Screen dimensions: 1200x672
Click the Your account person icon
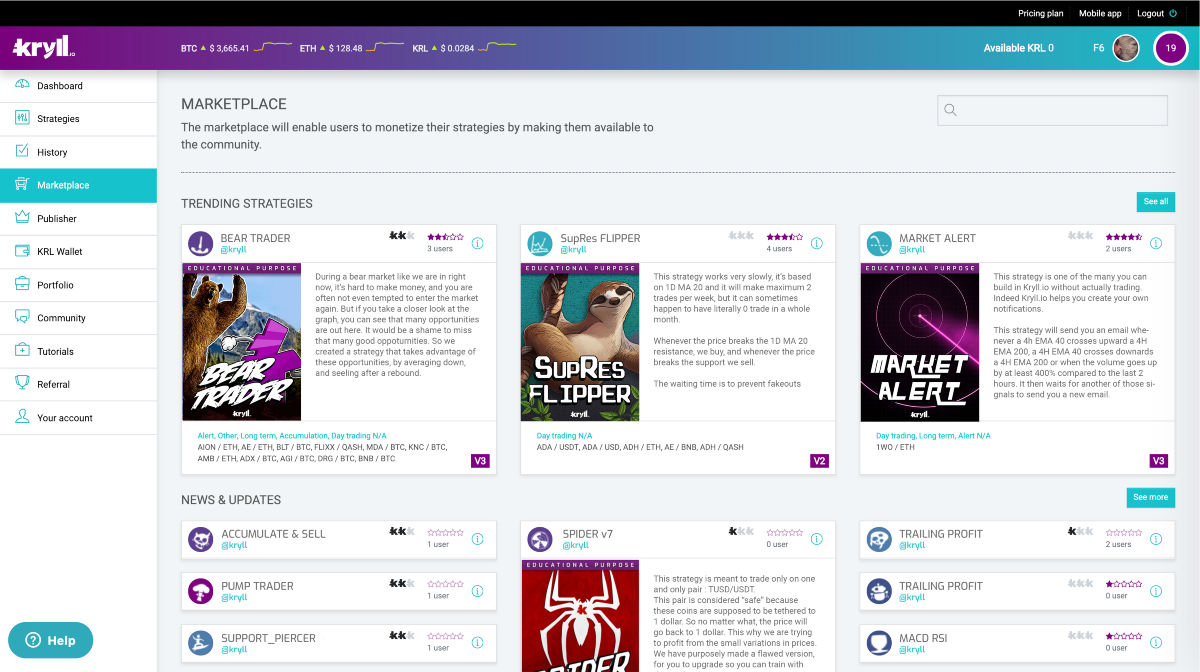point(22,416)
